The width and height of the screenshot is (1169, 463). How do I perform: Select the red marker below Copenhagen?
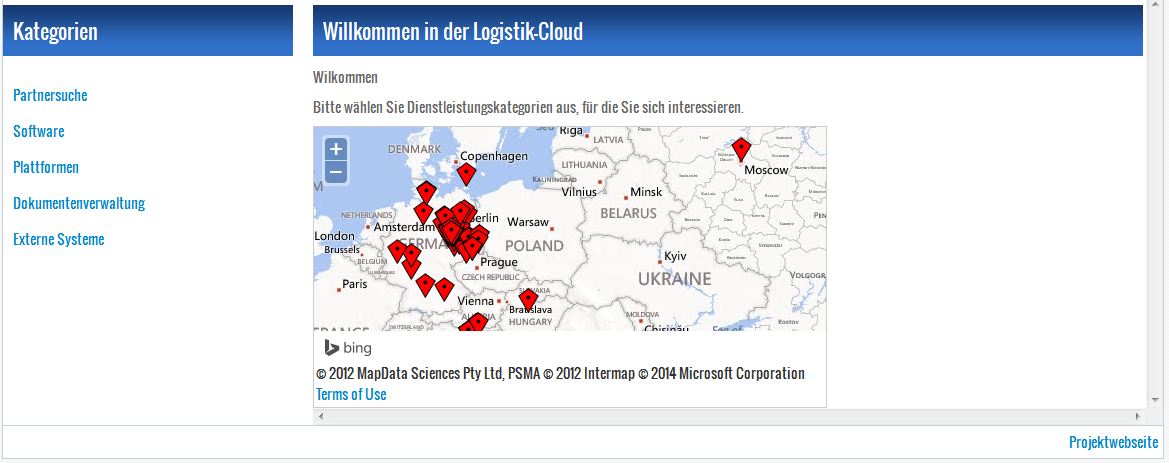(467, 174)
